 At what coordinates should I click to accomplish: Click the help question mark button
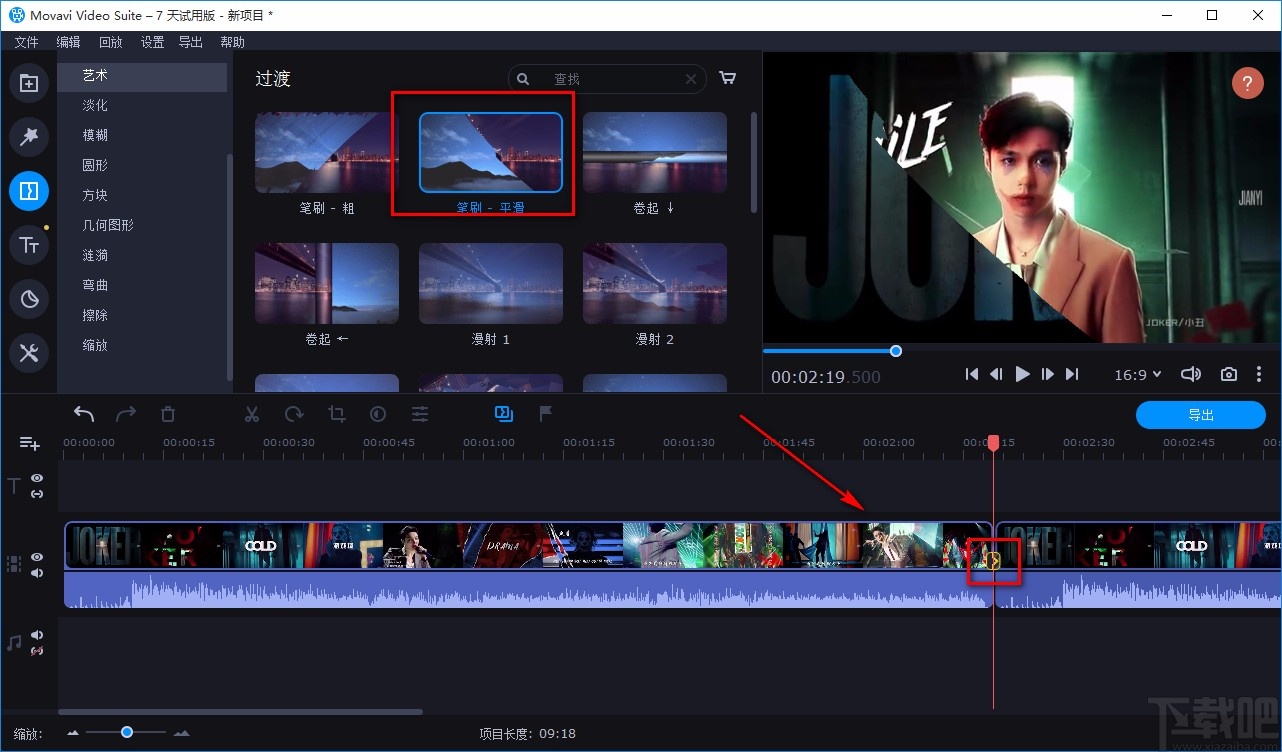1247,83
